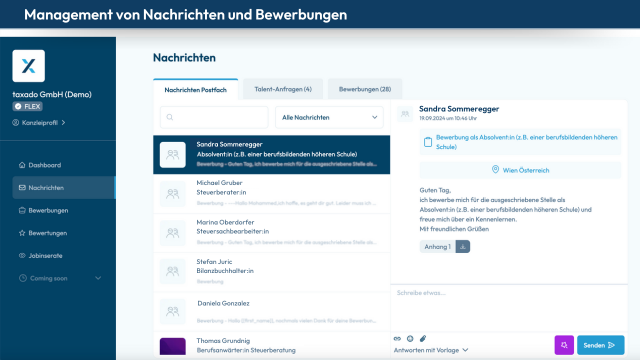The image size is (640, 360).
Task: Click Daniela Gonzalez's avatar
Action: coord(173,311)
